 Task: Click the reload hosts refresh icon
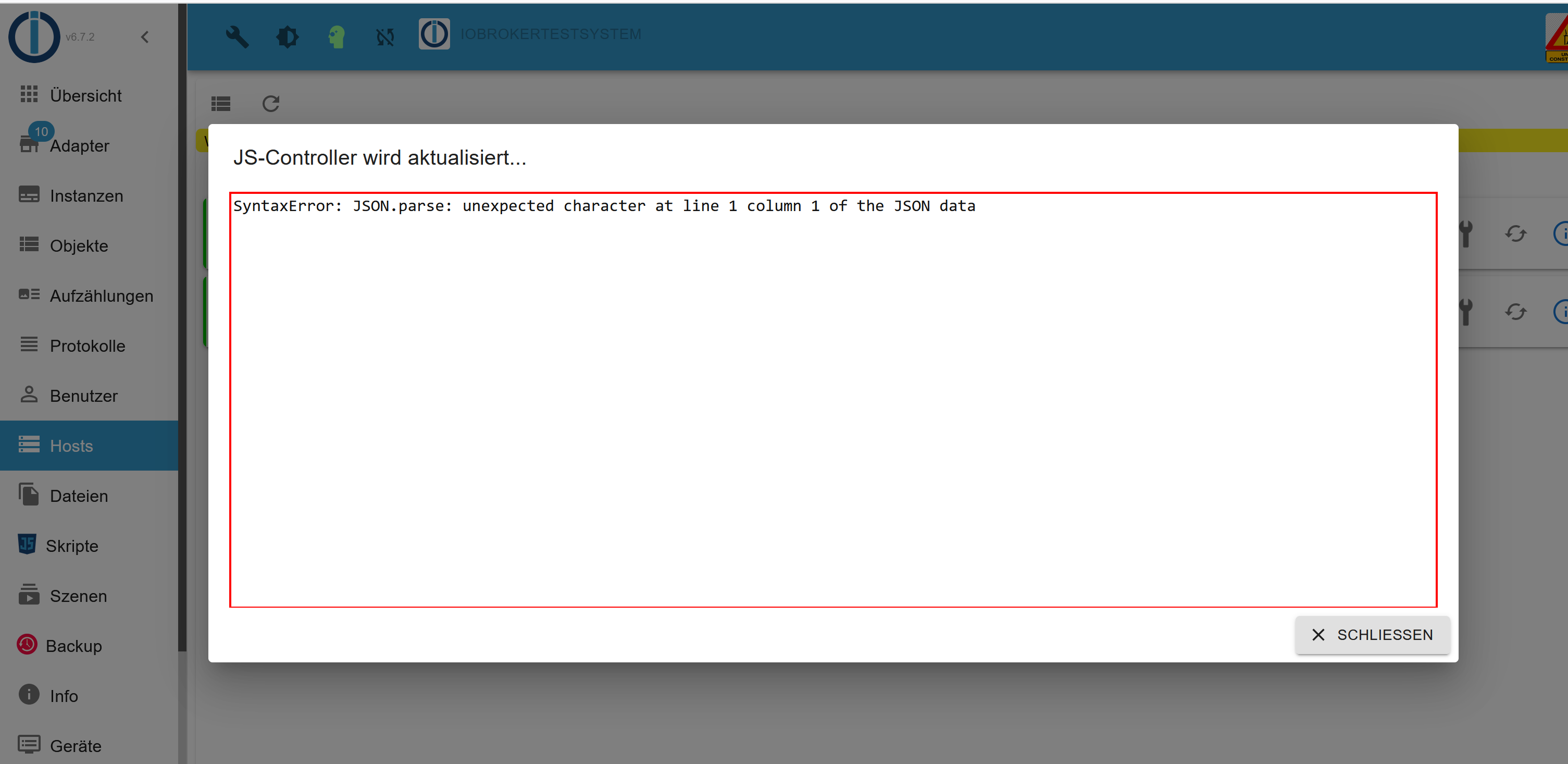coord(271,104)
